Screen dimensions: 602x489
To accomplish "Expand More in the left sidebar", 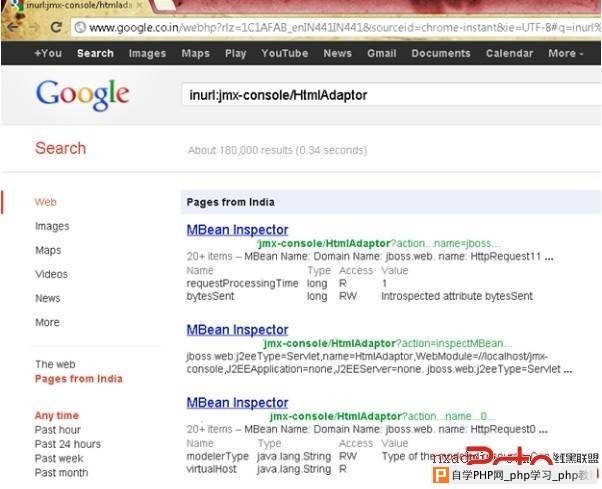I will point(47,322).
